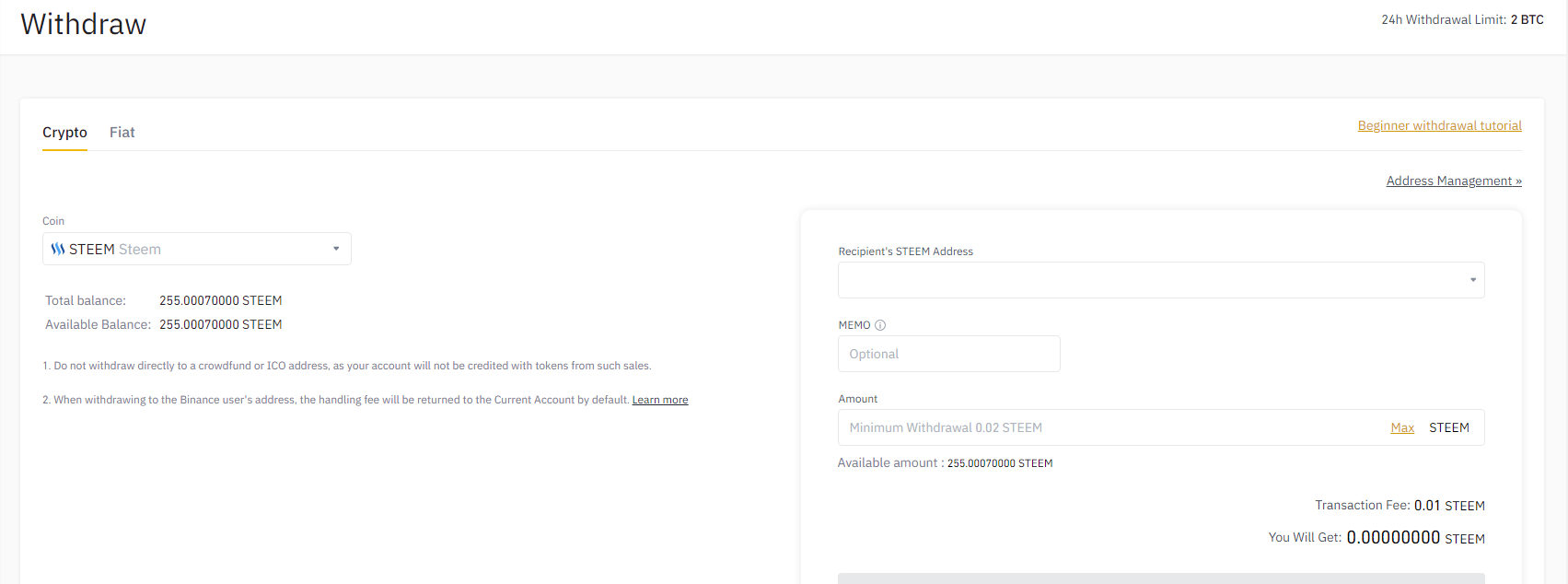Click the grey submit button at the bottom
This screenshot has width=1568, height=584.
pyautogui.click(x=1161, y=578)
